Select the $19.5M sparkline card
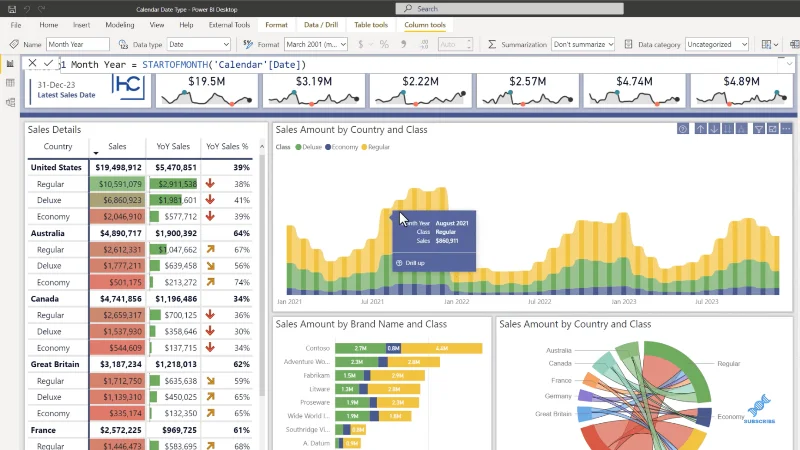The image size is (800, 450). tap(207, 91)
